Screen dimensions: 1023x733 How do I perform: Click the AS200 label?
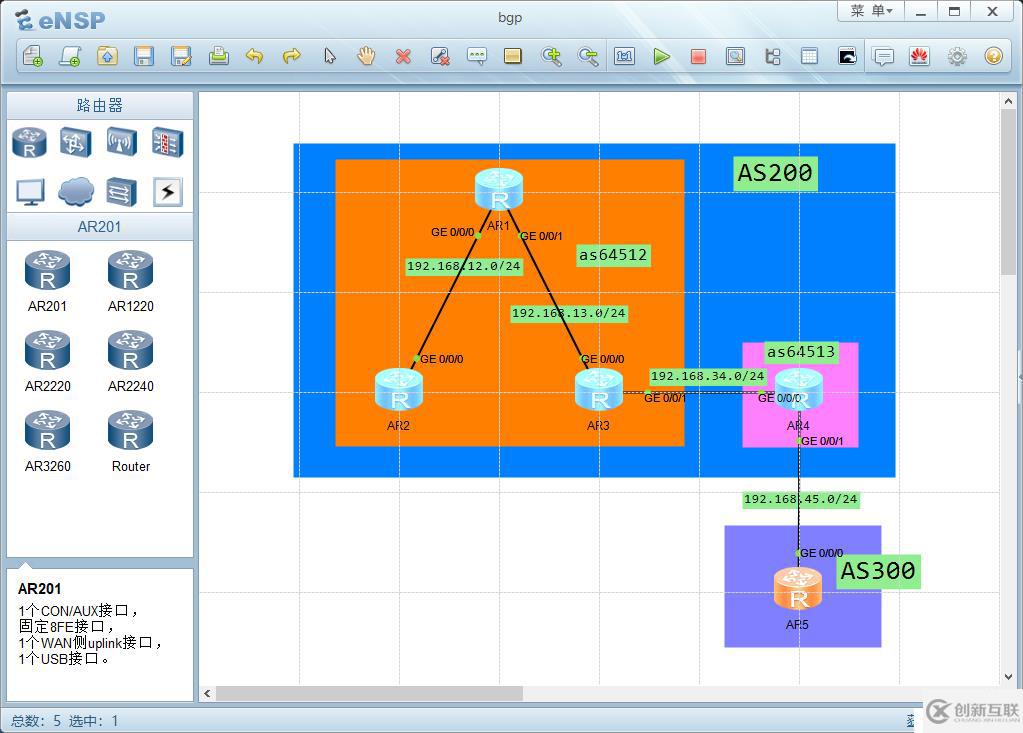click(775, 173)
